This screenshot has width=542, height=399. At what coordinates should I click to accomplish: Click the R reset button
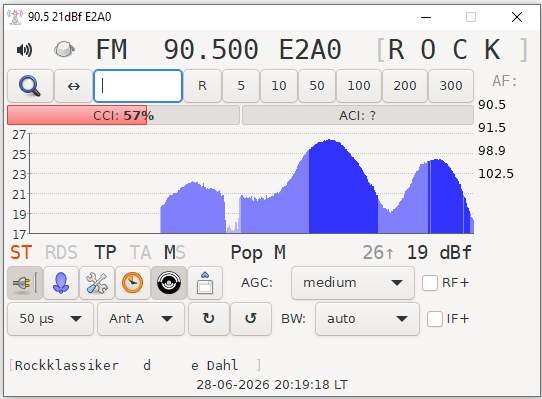[x=202, y=86]
